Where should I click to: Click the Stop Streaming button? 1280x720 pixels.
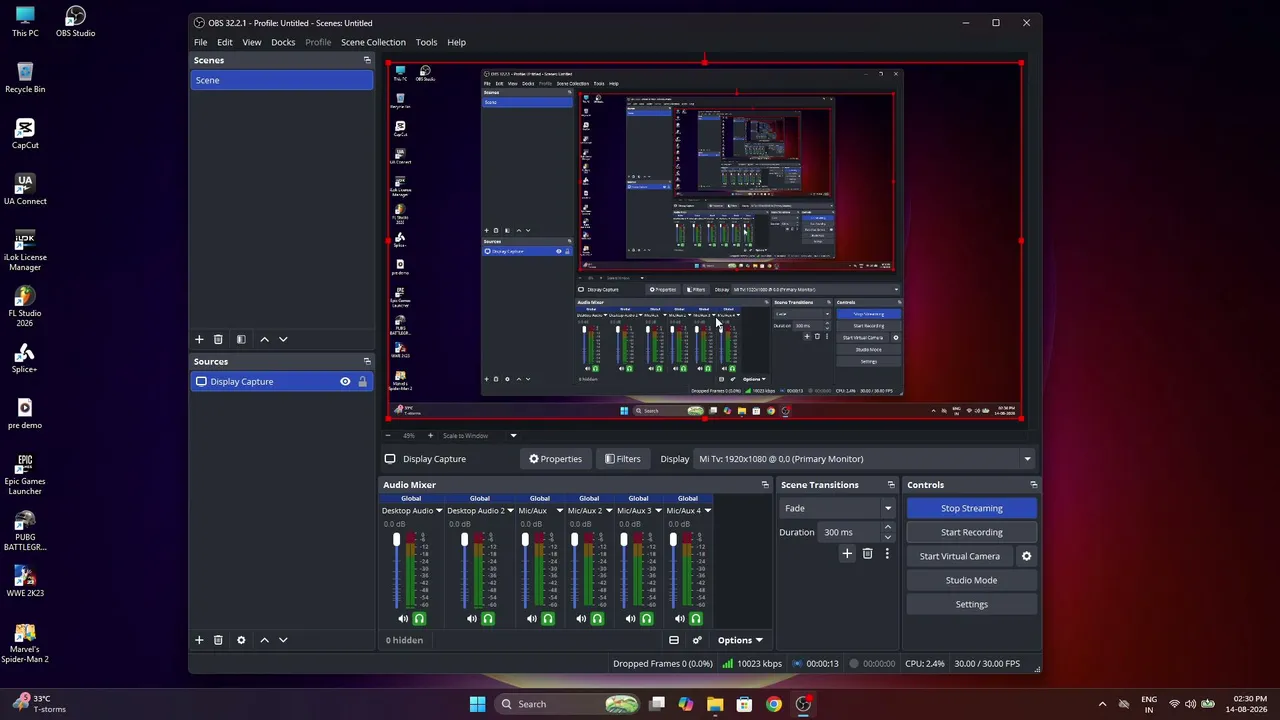point(972,508)
